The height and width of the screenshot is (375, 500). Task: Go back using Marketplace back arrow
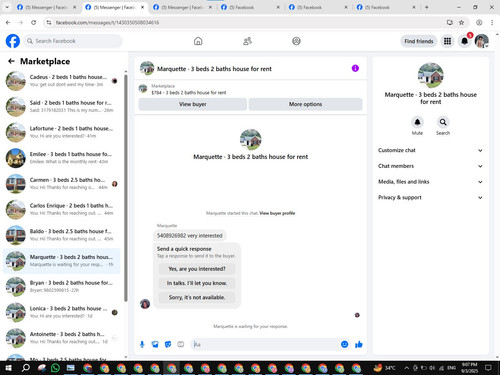point(11,61)
